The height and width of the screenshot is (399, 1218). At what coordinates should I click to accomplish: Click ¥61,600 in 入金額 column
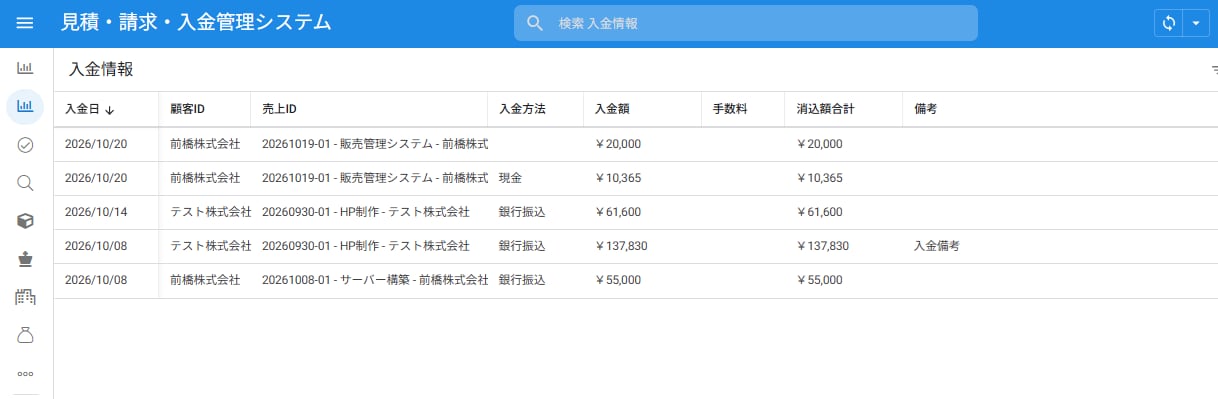618,212
